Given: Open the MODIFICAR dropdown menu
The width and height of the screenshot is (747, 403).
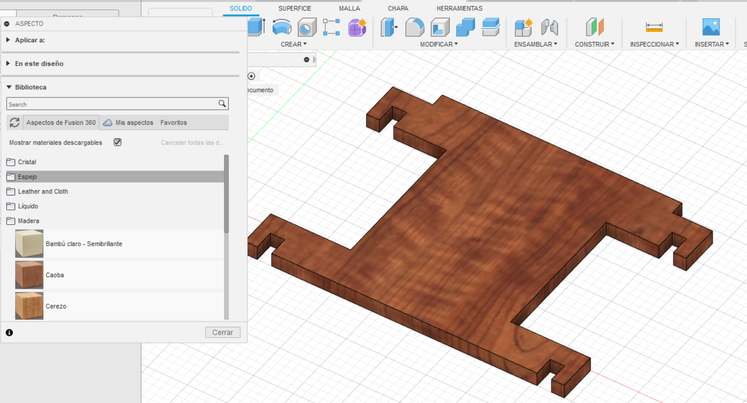Looking at the screenshot, I should 438,44.
